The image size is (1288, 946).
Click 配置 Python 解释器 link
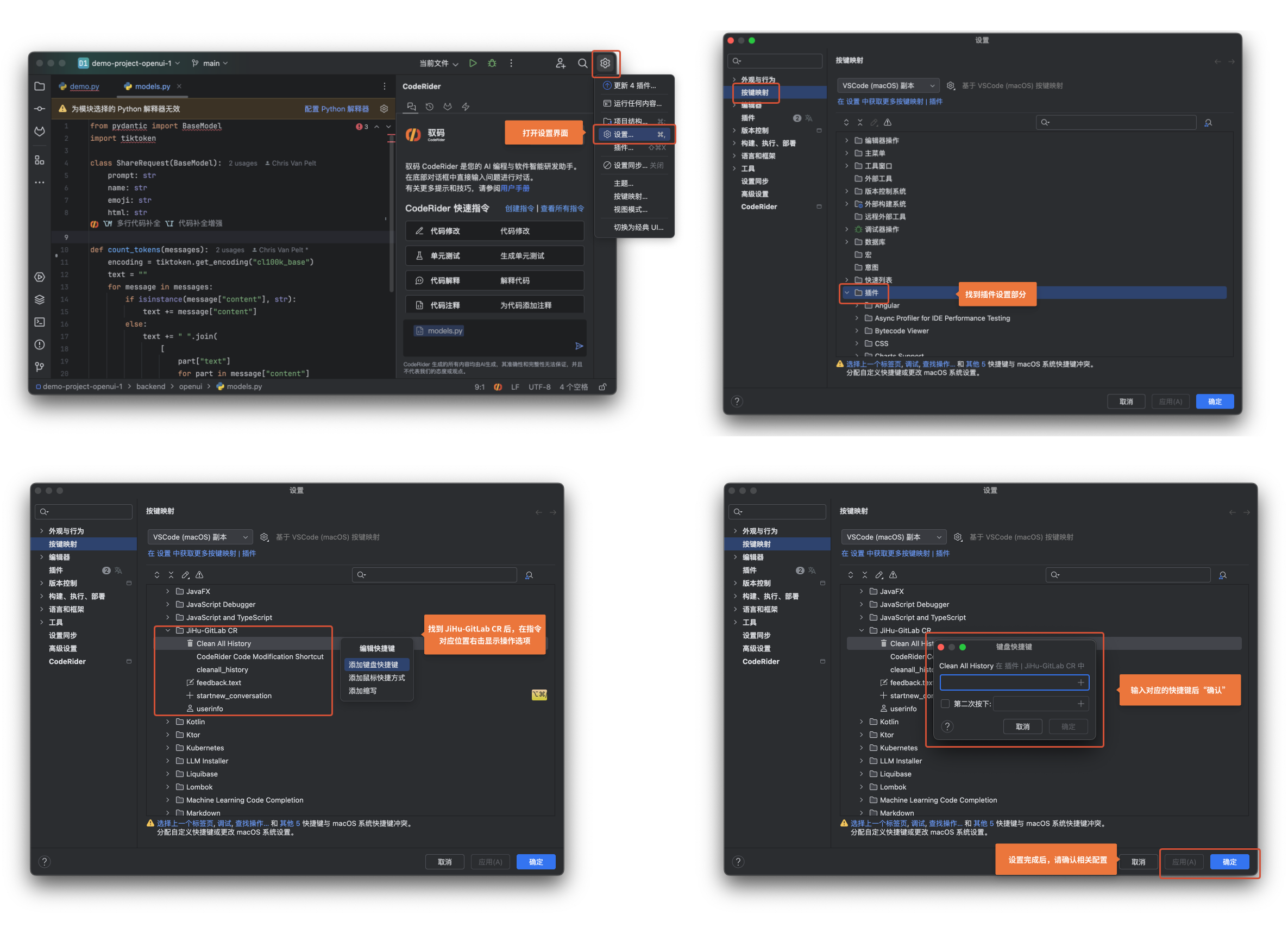[x=336, y=109]
